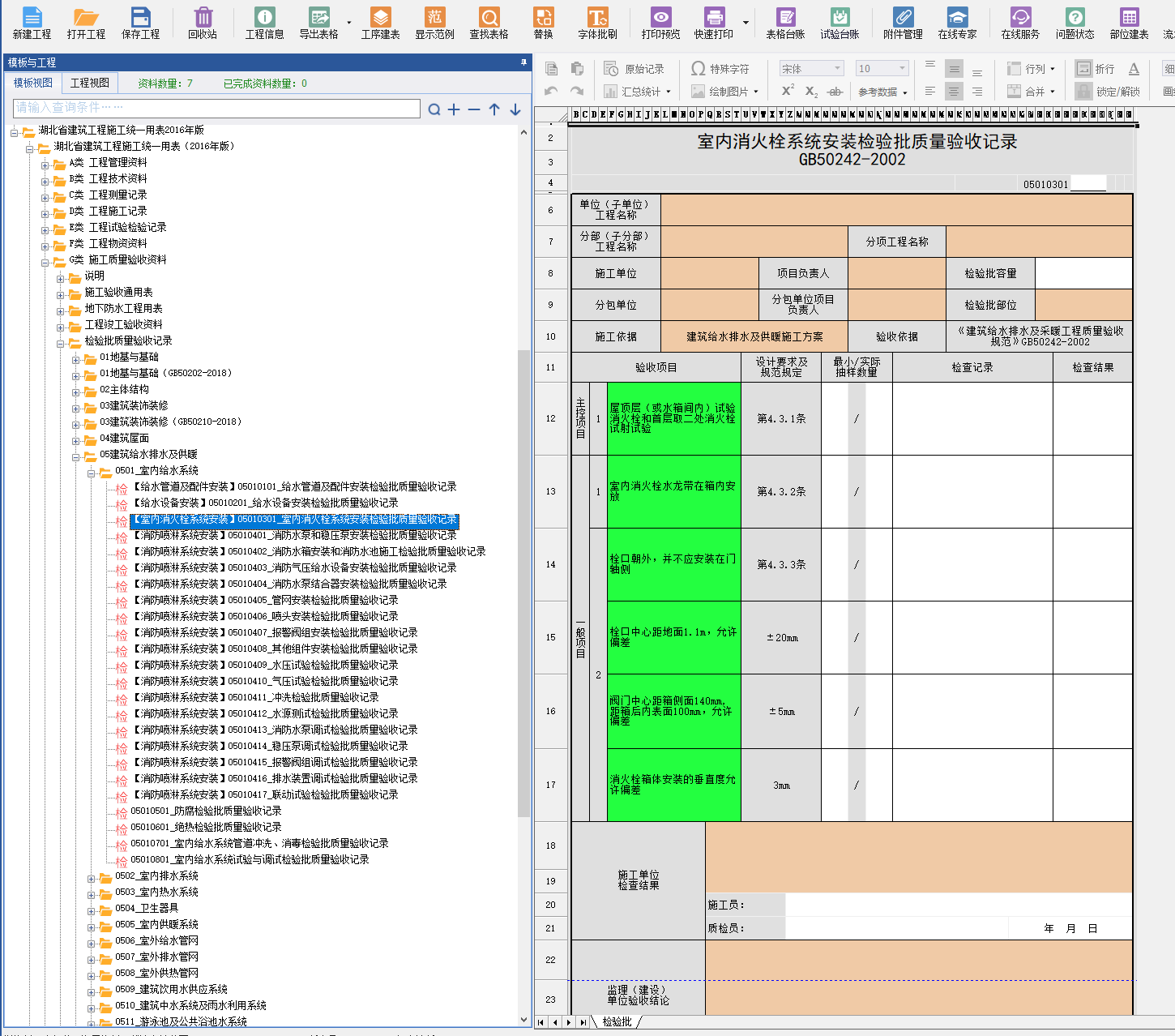Expand the A类 工程管理资料 node

click(46, 164)
